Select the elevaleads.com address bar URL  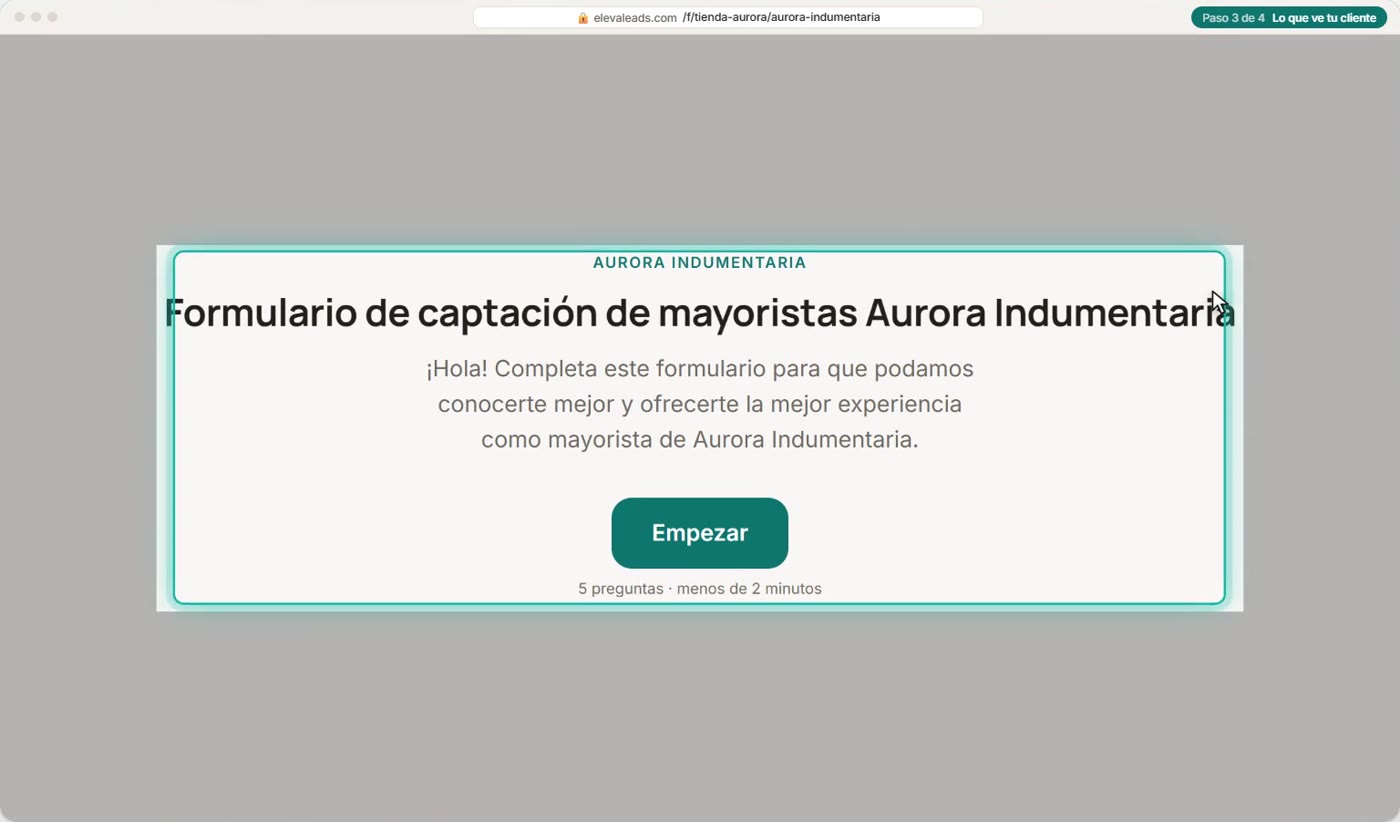728,18
